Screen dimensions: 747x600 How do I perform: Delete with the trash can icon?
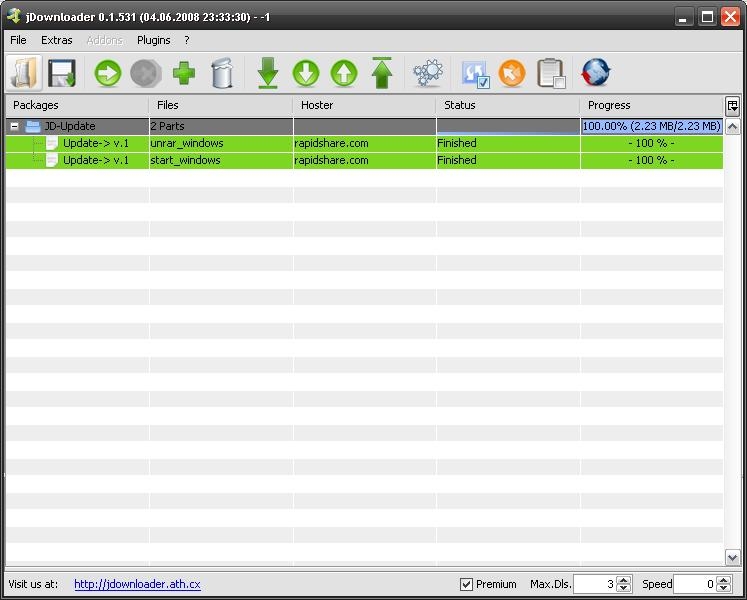[222, 73]
